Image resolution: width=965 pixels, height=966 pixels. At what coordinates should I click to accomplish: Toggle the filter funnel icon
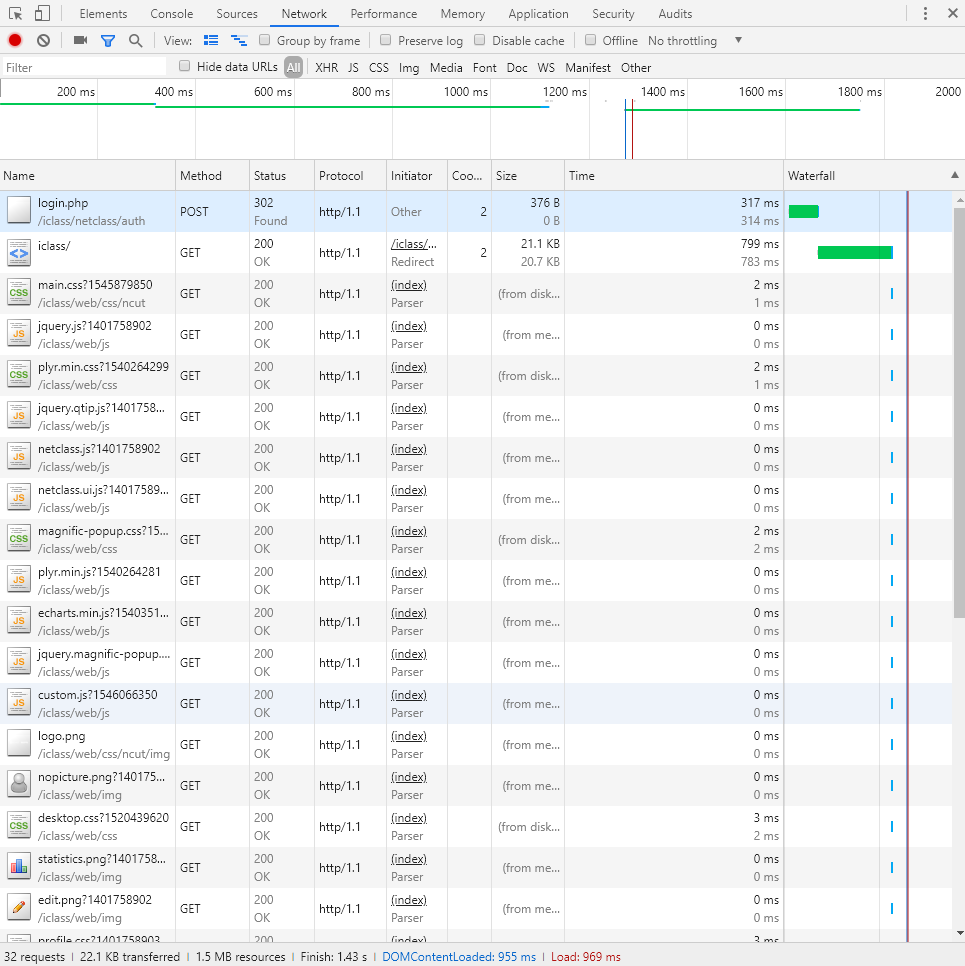coord(108,41)
